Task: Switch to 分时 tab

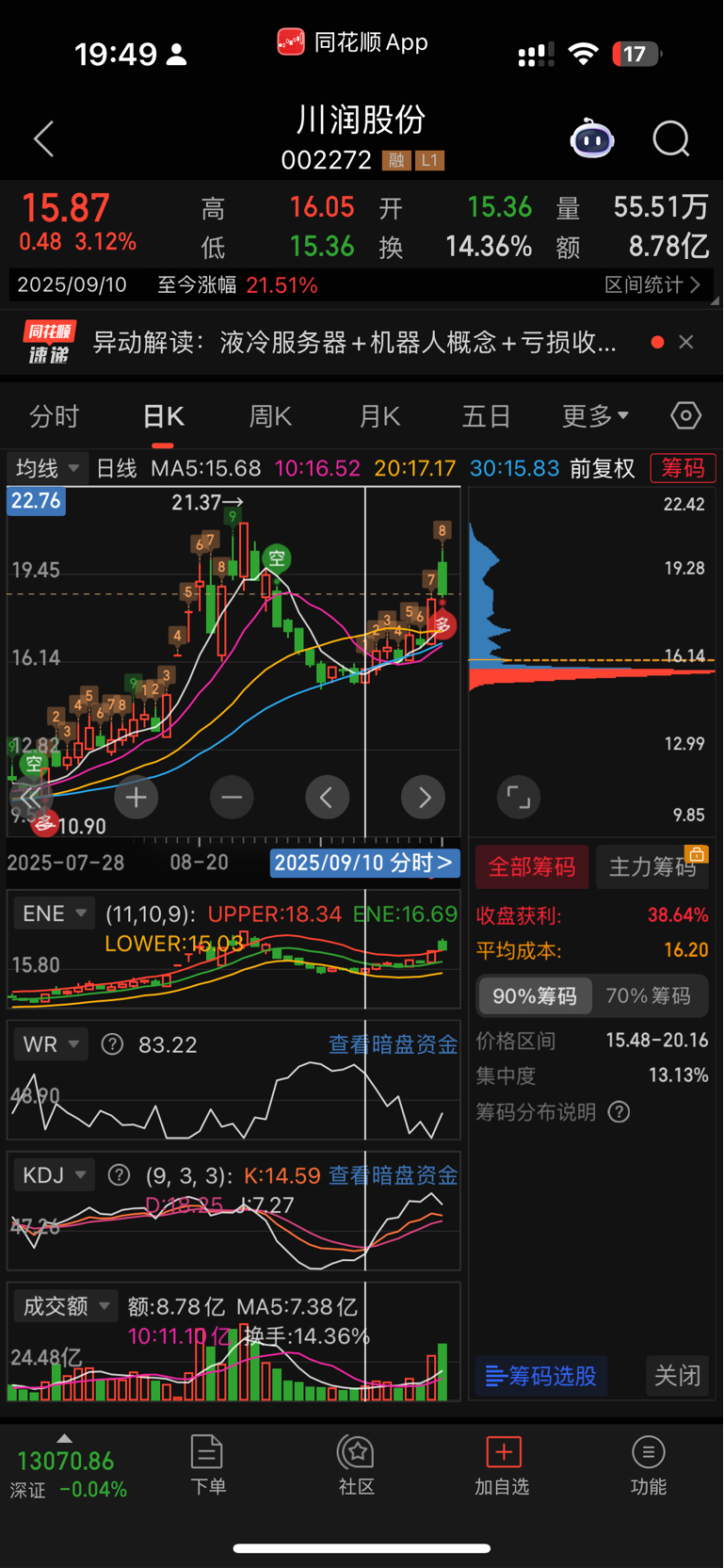Action: pyautogui.click(x=54, y=415)
